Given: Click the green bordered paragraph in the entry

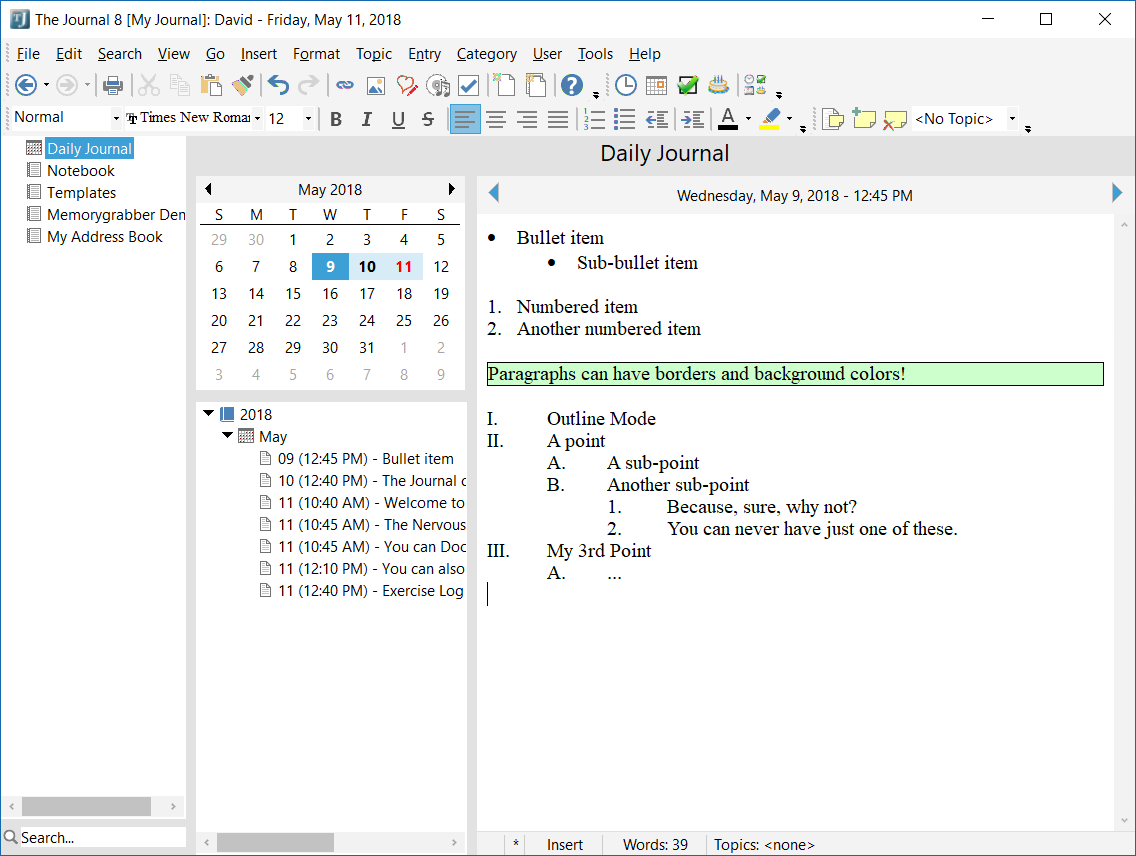Looking at the screenshot, I should 795,374.
